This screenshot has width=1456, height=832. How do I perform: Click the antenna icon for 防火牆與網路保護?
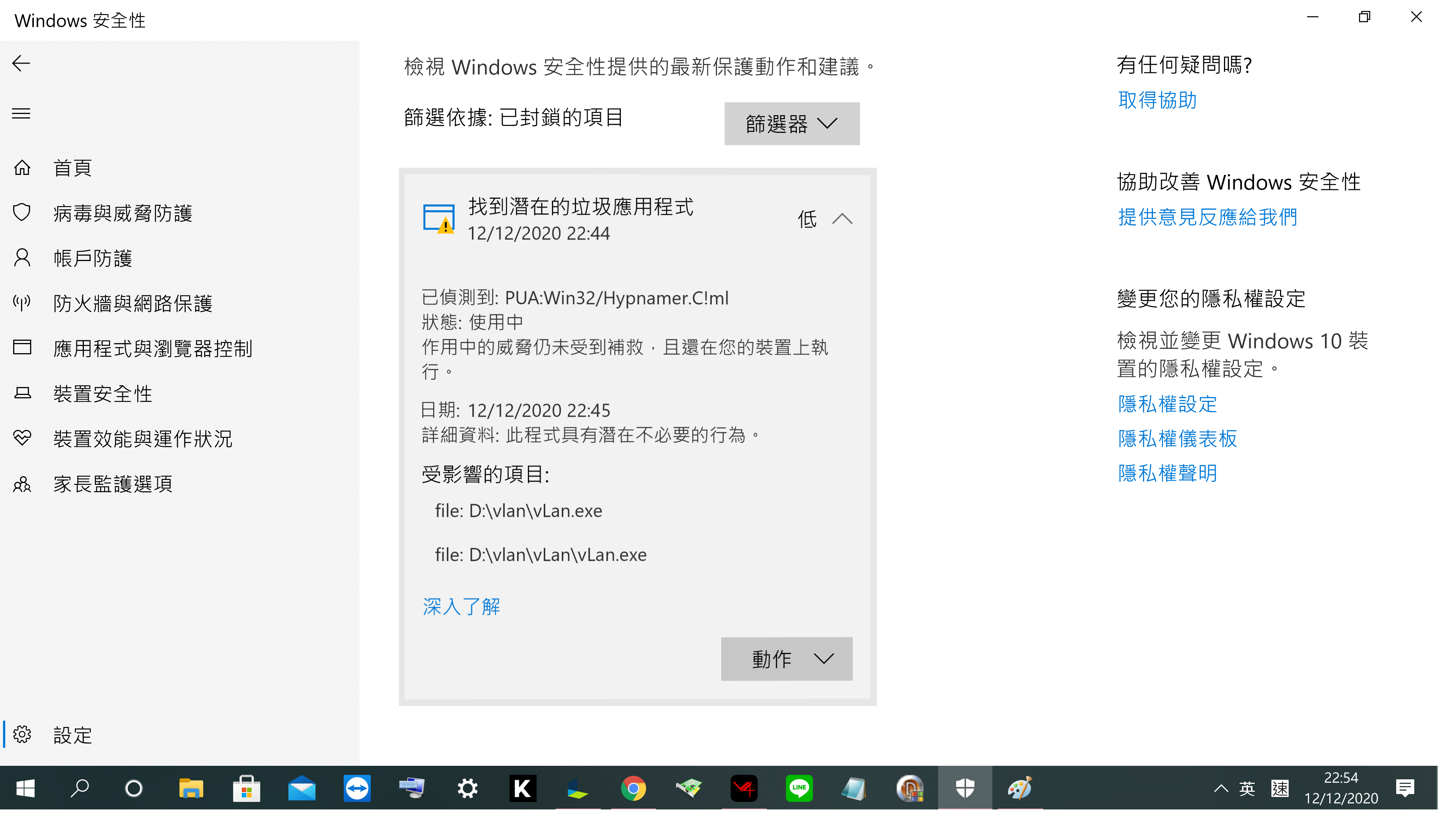coord(22,303)
